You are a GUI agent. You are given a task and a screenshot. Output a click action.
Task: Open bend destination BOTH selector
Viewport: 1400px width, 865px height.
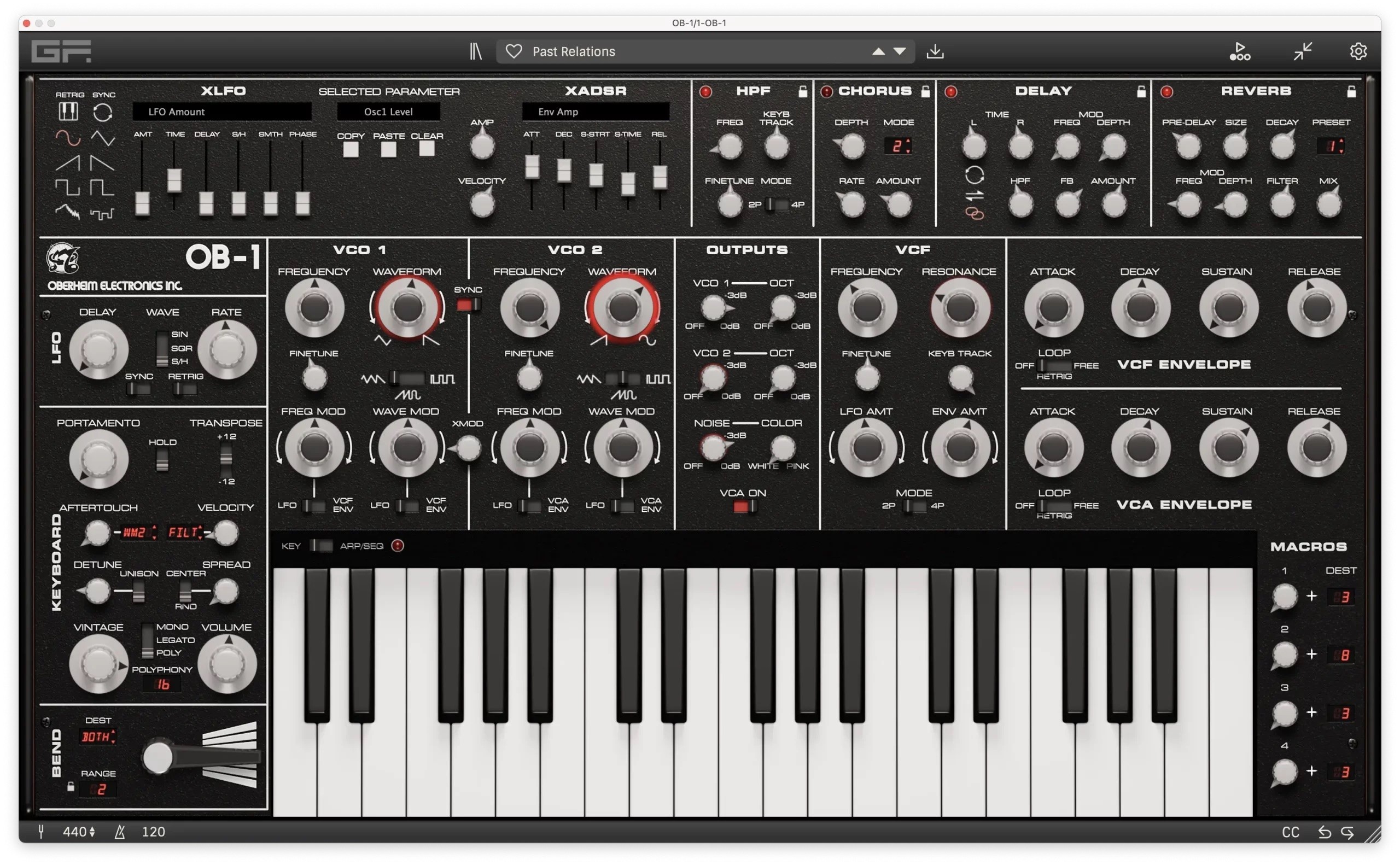[98, 737]
